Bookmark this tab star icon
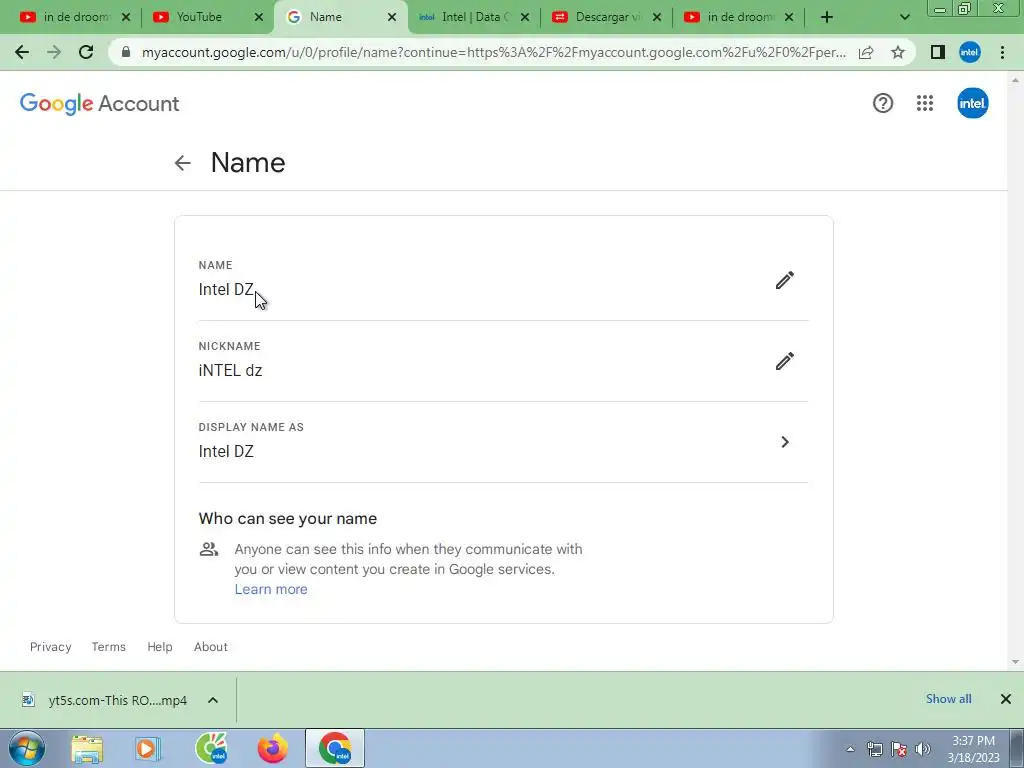The width and height of the screenshot is (1024, 768). point(898,52)
